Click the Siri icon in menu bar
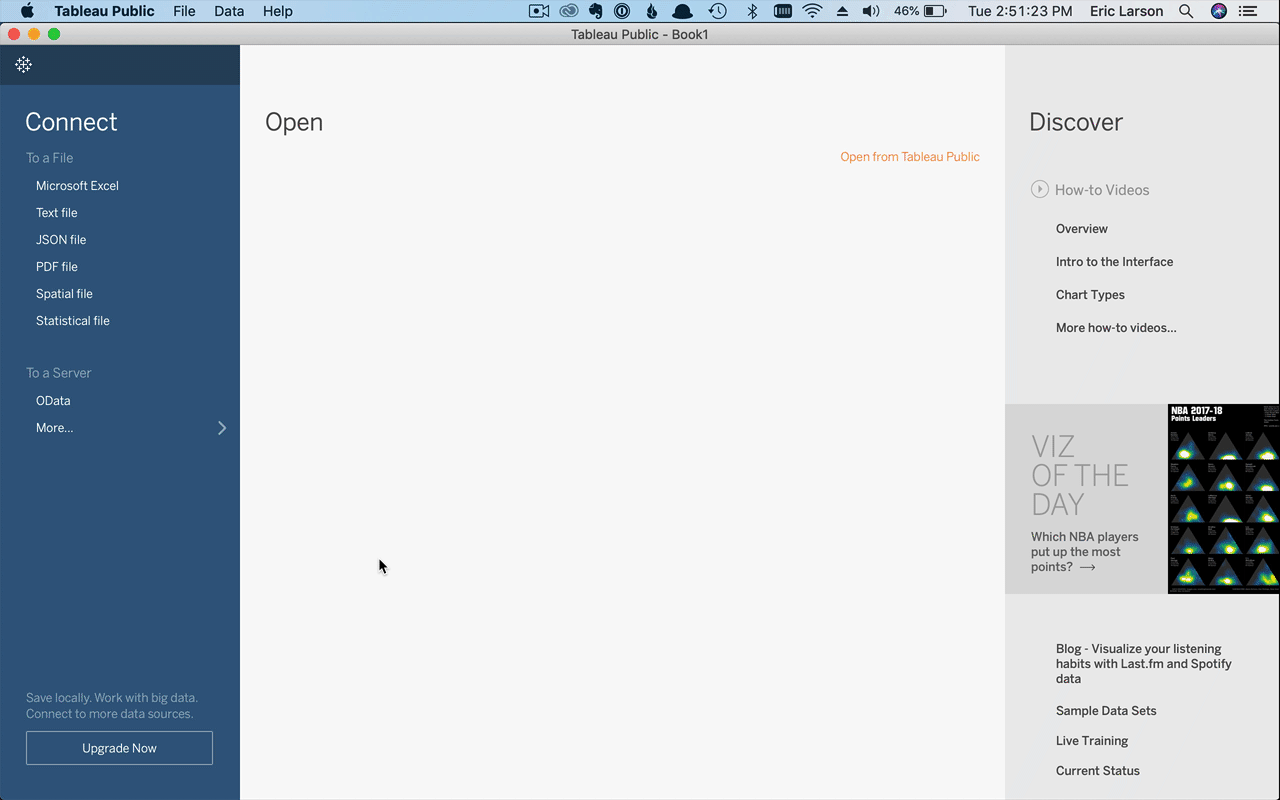The height and width of the screenshot is (800, 1280). click(1218, 11)
